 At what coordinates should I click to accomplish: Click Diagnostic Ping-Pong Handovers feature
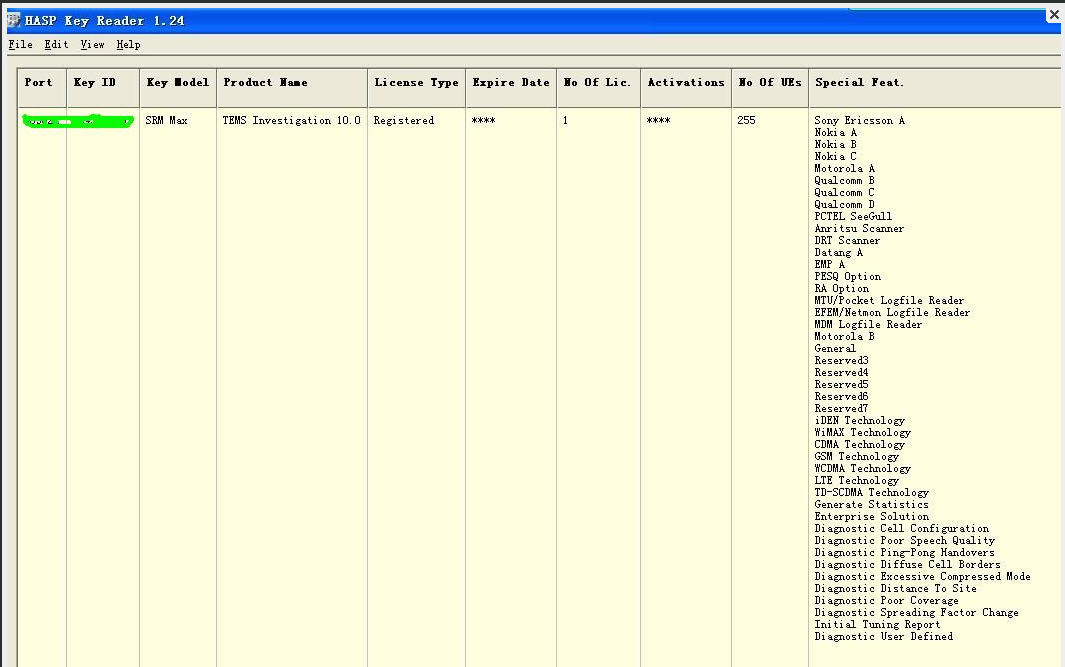[905, 552]
